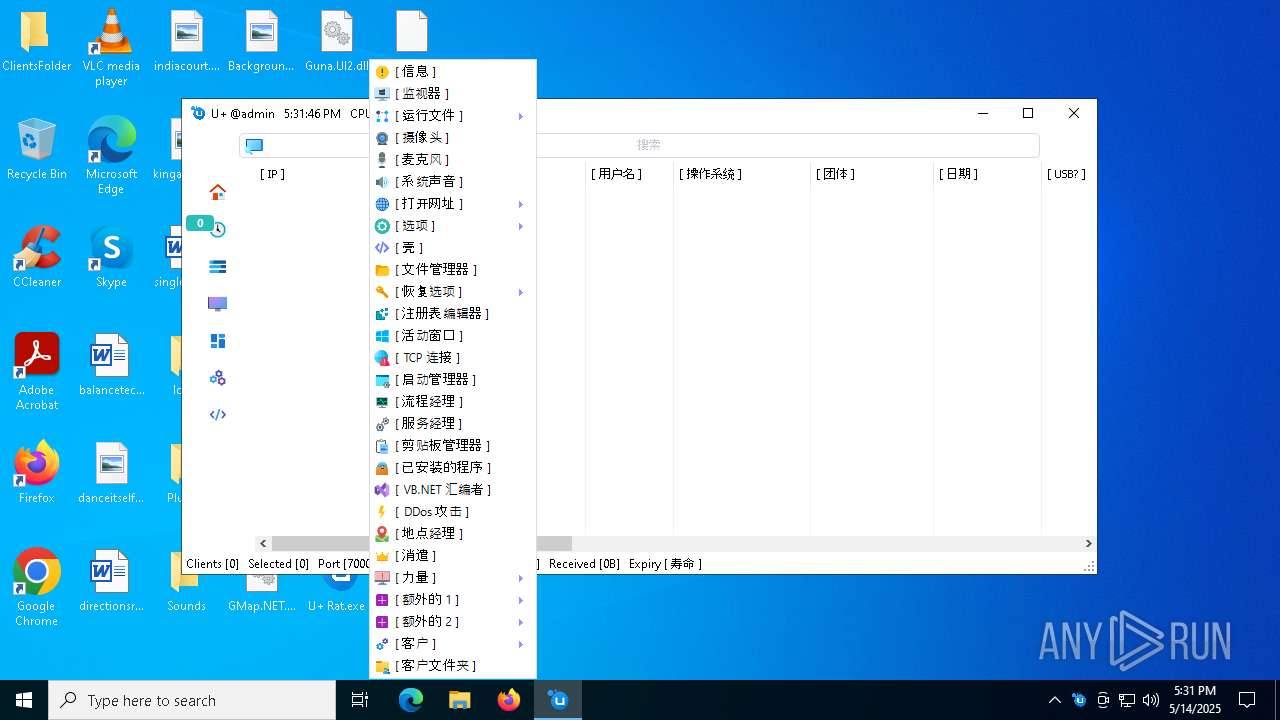Select the monitor icon in U+ sidebar
Viewport: 1280px width, 720px height.
[217, 304]
